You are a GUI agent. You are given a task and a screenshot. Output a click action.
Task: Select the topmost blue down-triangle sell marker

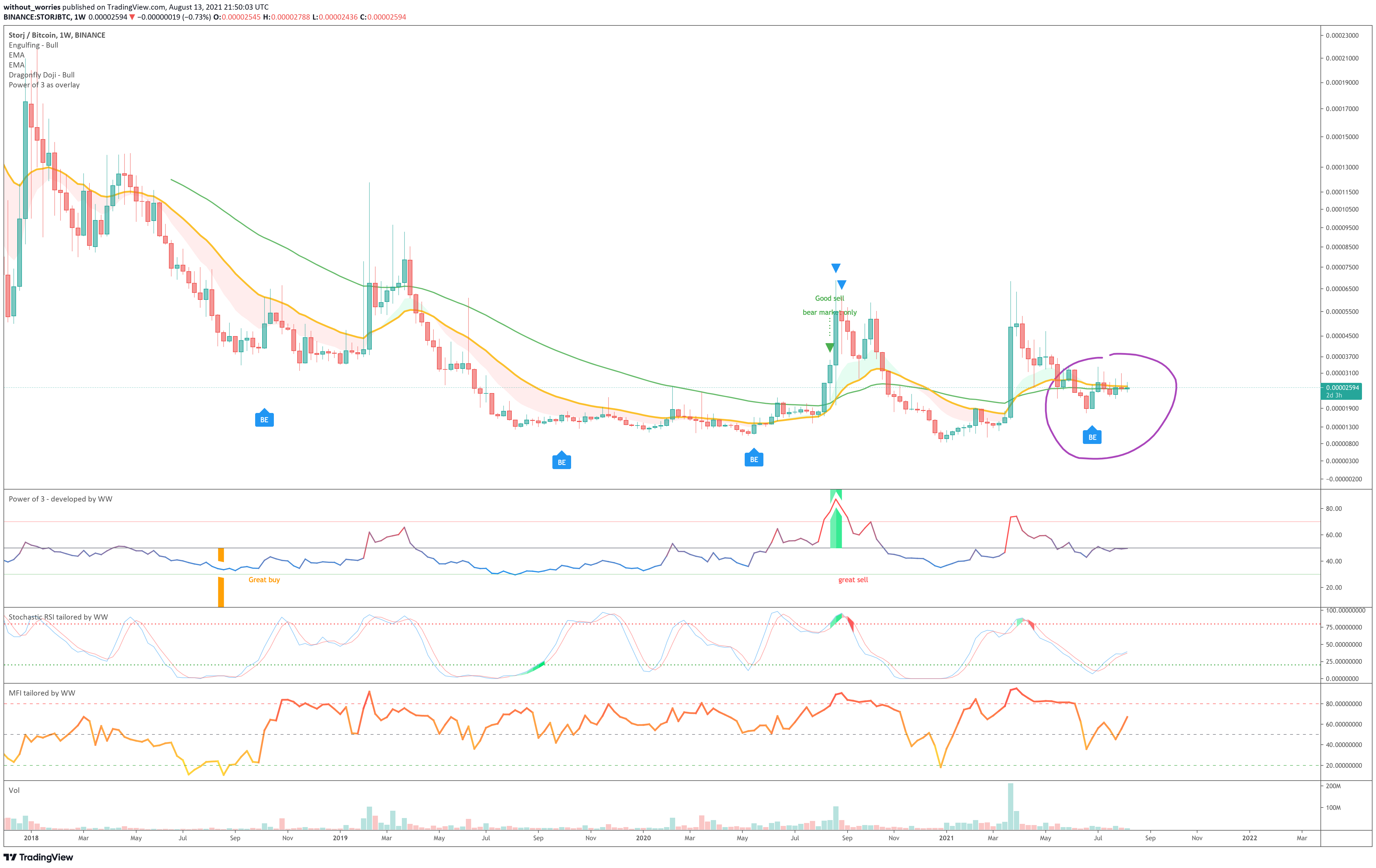(x=836, y=268)
